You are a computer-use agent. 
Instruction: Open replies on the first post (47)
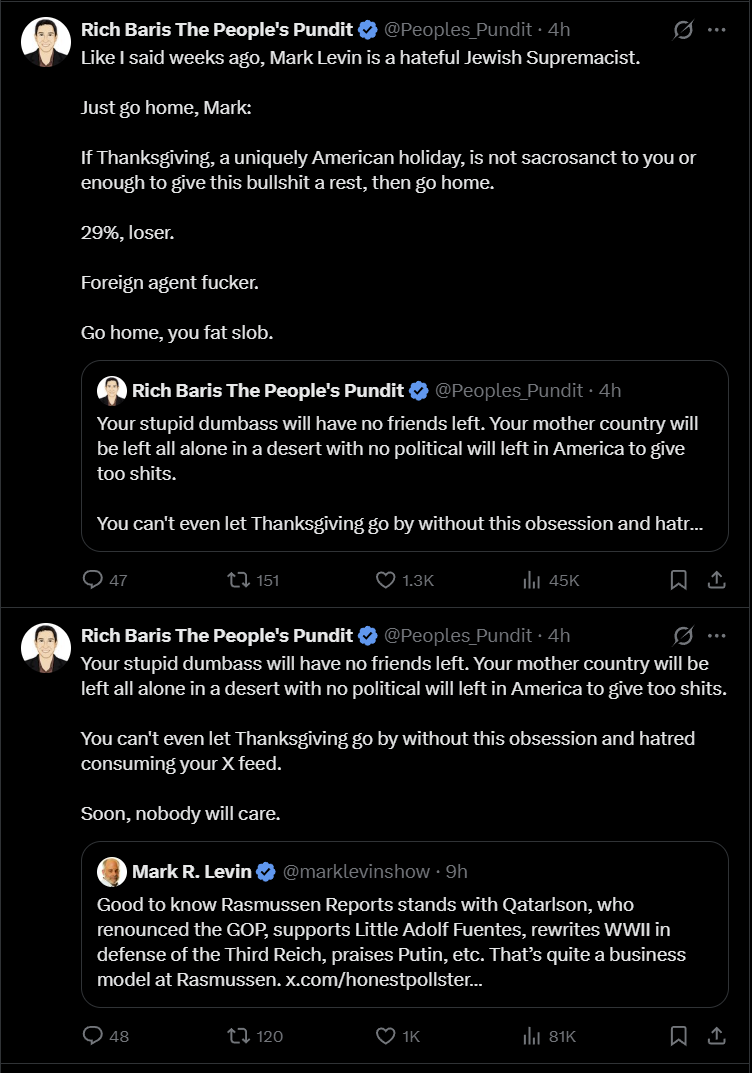105,580
